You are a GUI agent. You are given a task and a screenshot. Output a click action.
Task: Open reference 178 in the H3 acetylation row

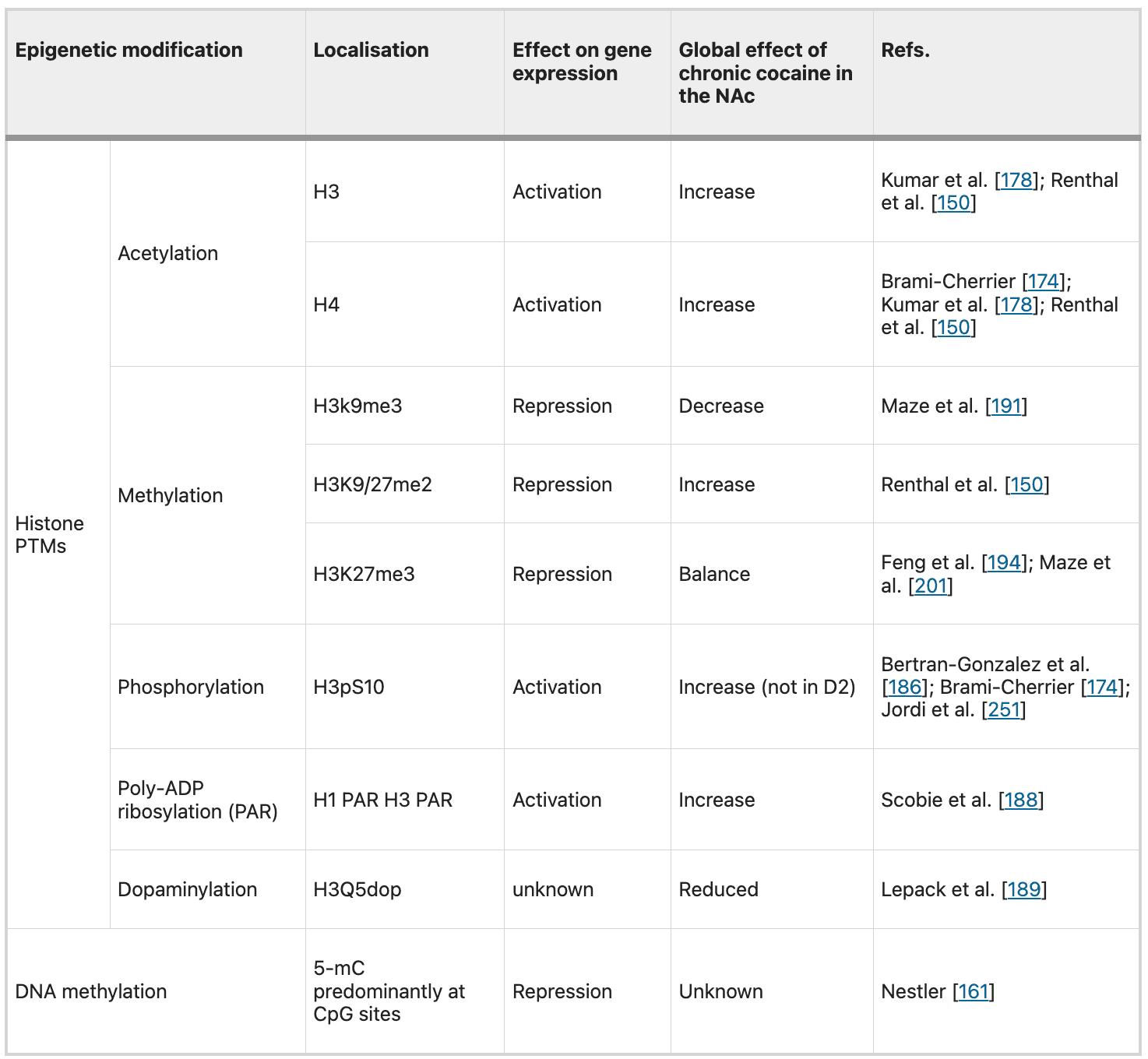click(1016, 180)
